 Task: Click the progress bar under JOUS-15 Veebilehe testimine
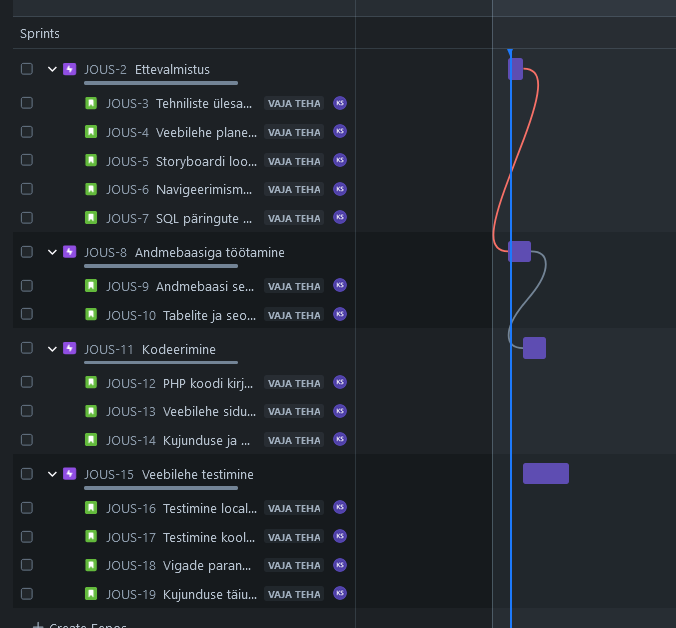tap(161, 488)
